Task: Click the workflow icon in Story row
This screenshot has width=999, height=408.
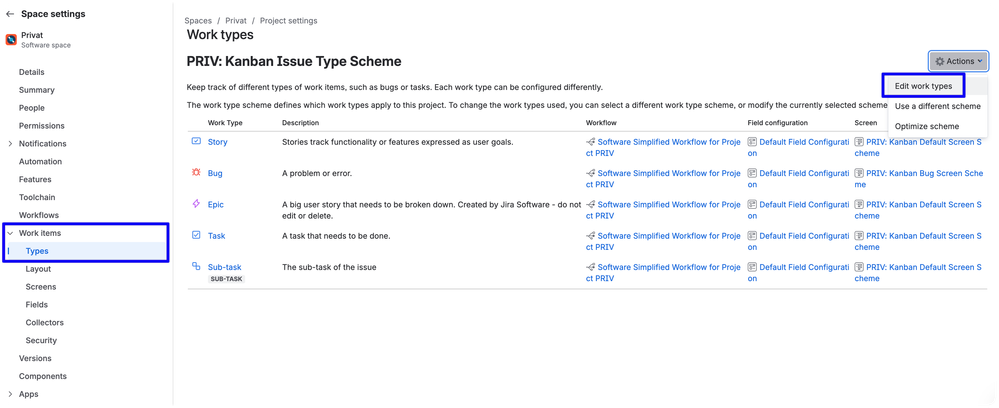Action: (591, 142)
